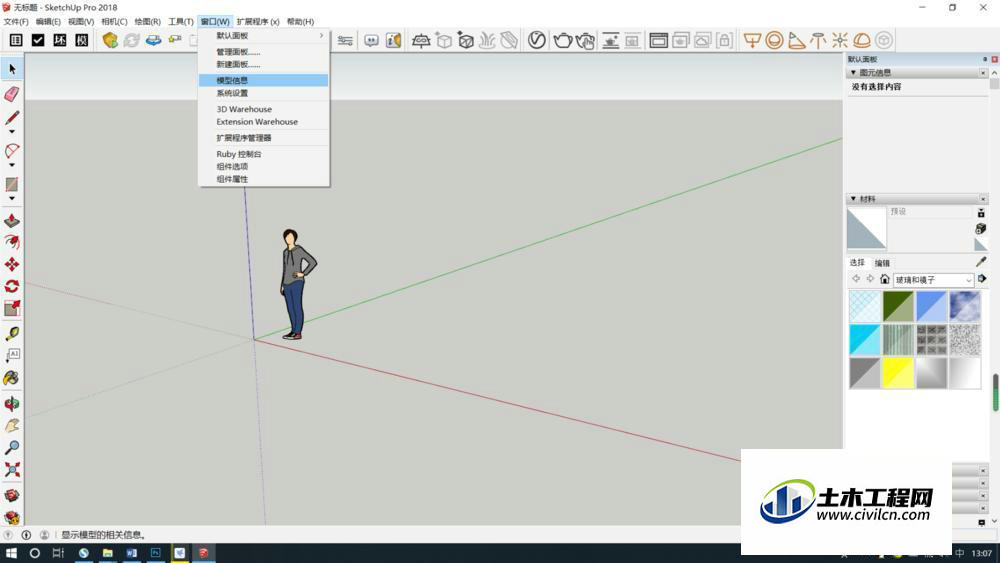Click the Windows Start button
Screen dimensions: 1000x563
pyautogui.click(x=11, y=553)
